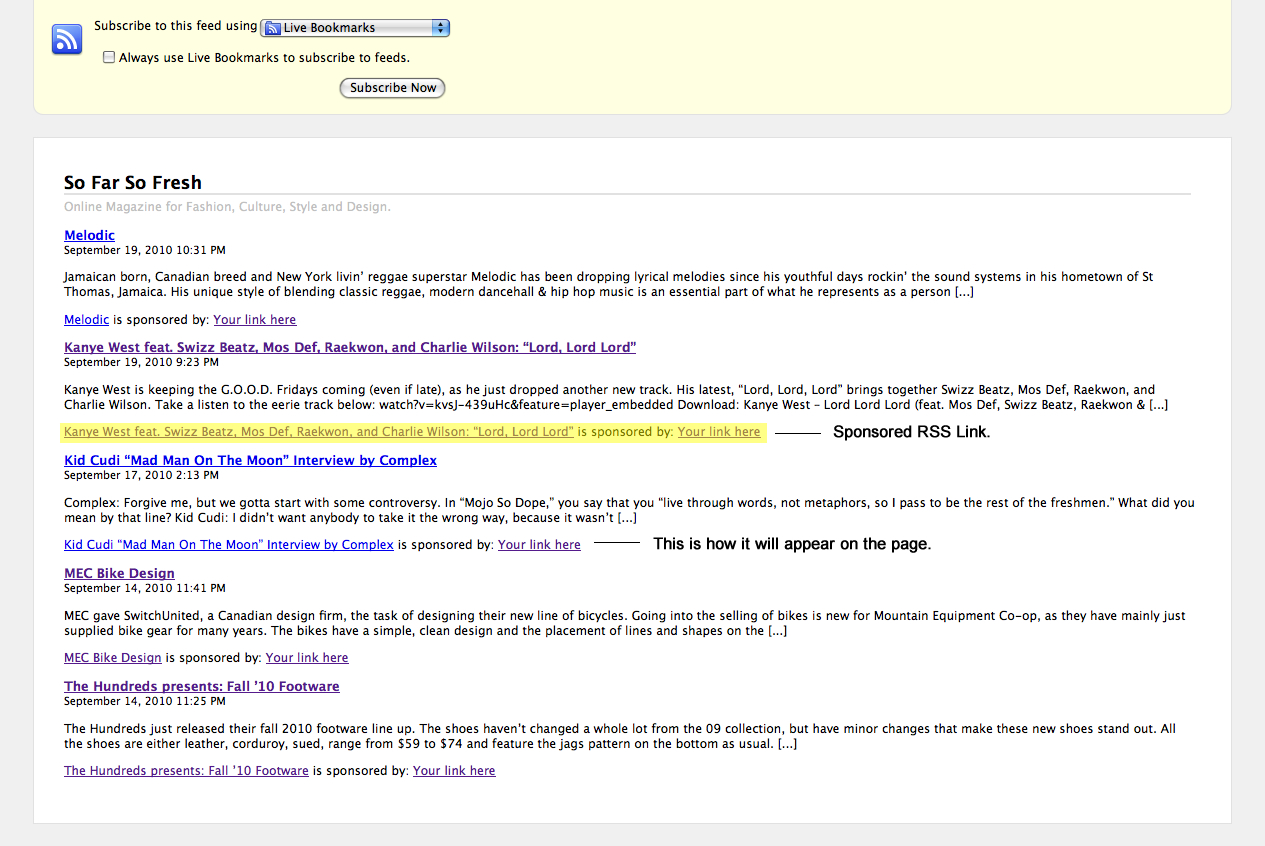Image resolution: width=1265 pixels, height=846 pixels.
Task: Click MEC Bike Design link in sponsored line
Action: pyautogui.click(x=113, y=657)
